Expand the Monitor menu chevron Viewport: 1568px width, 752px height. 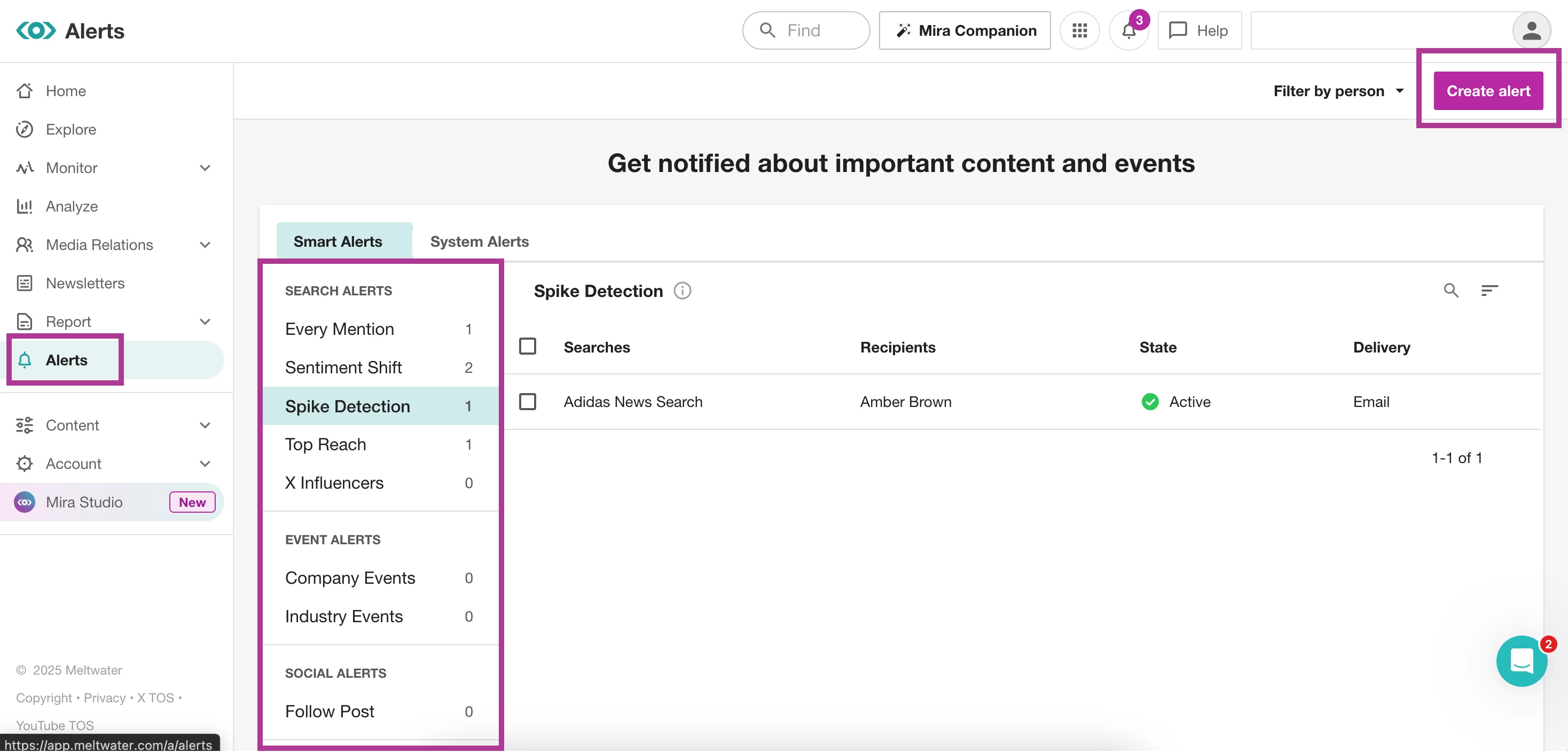coord(205,168)
